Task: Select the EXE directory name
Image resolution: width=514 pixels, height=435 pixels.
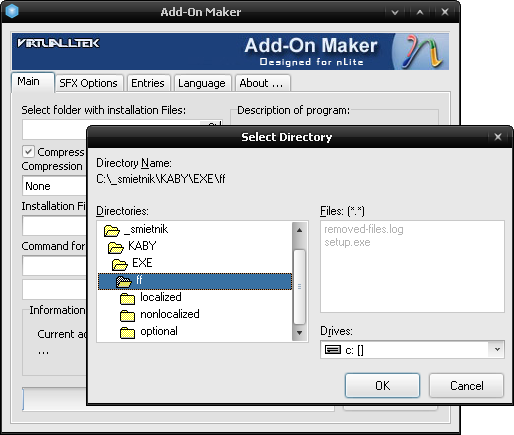Action: pyautogui.click(x=142, y=263)
